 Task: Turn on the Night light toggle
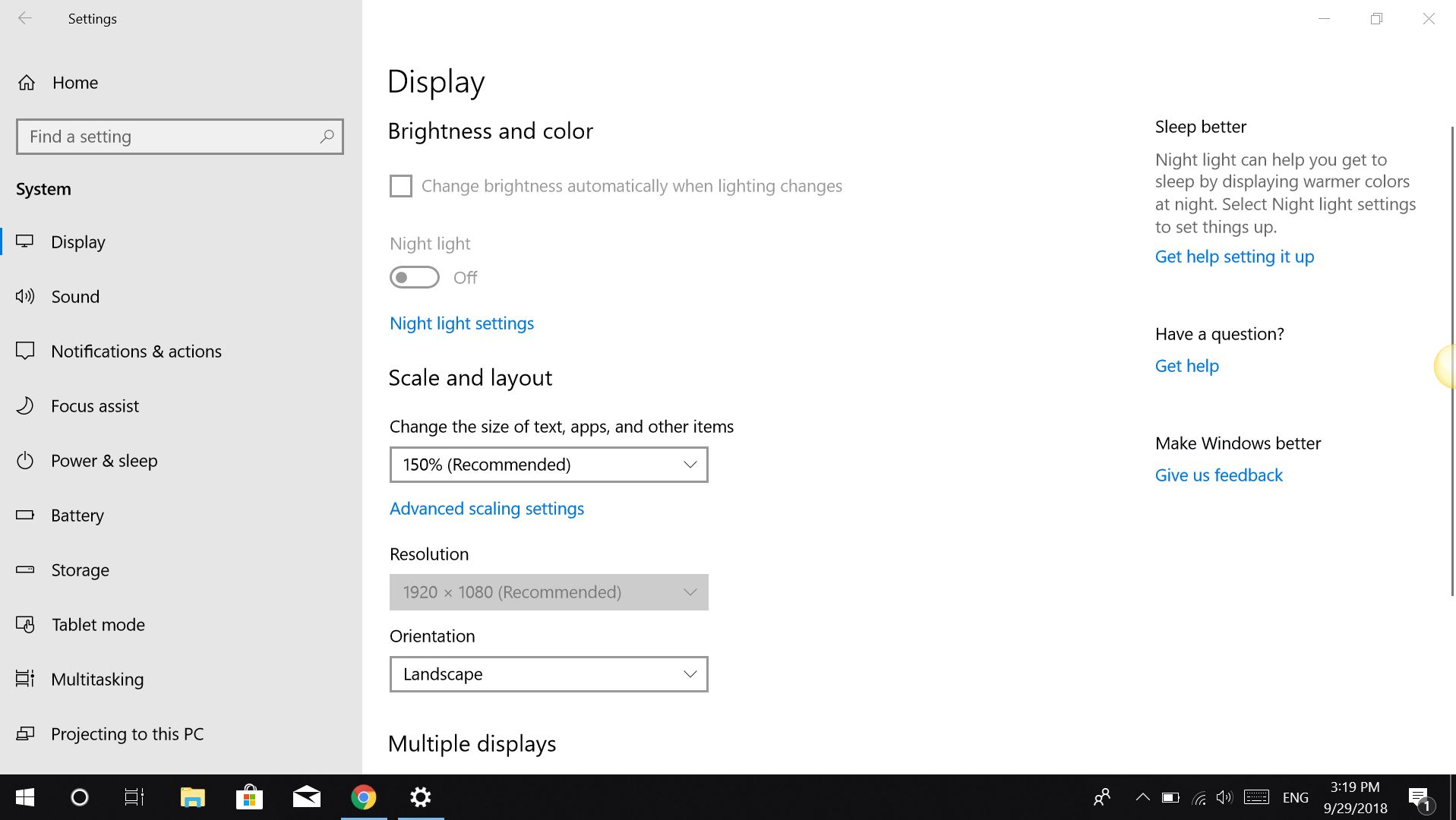415,277
